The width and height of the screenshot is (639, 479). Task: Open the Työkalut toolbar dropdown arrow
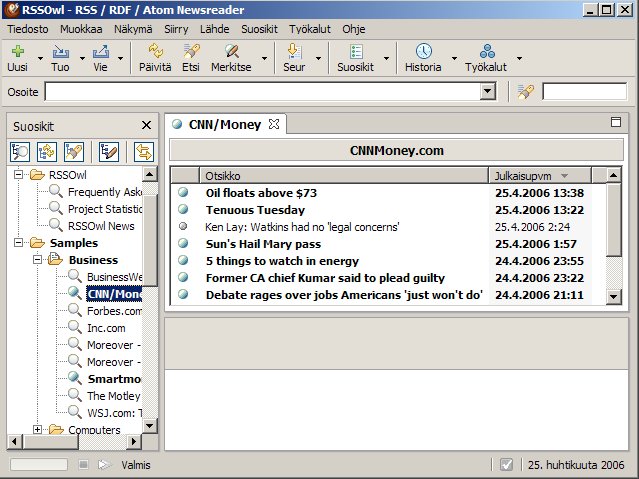pyautogui.click(x=519, y=59)
